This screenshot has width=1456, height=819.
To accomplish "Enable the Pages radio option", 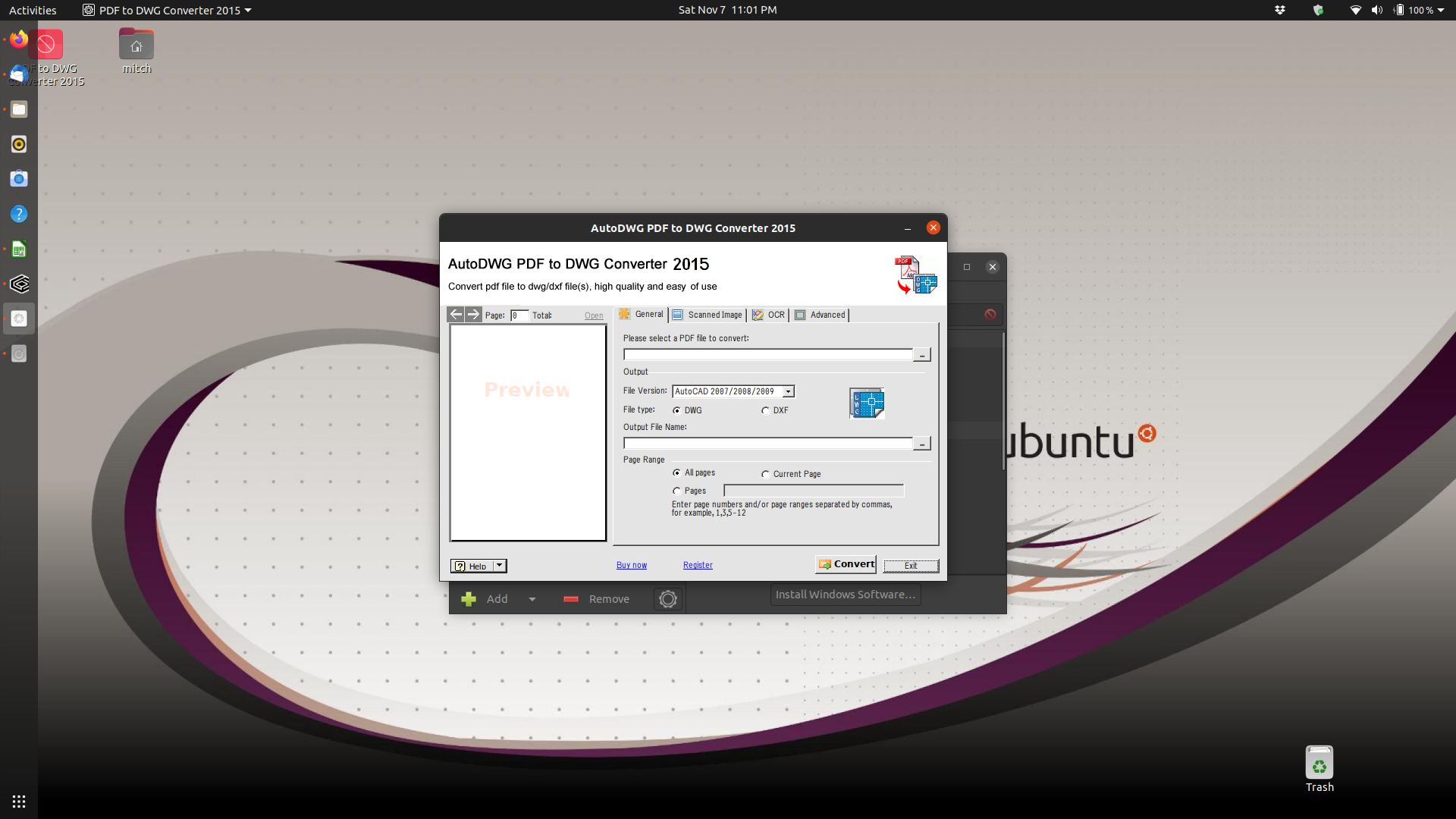I will click(678, 491).
